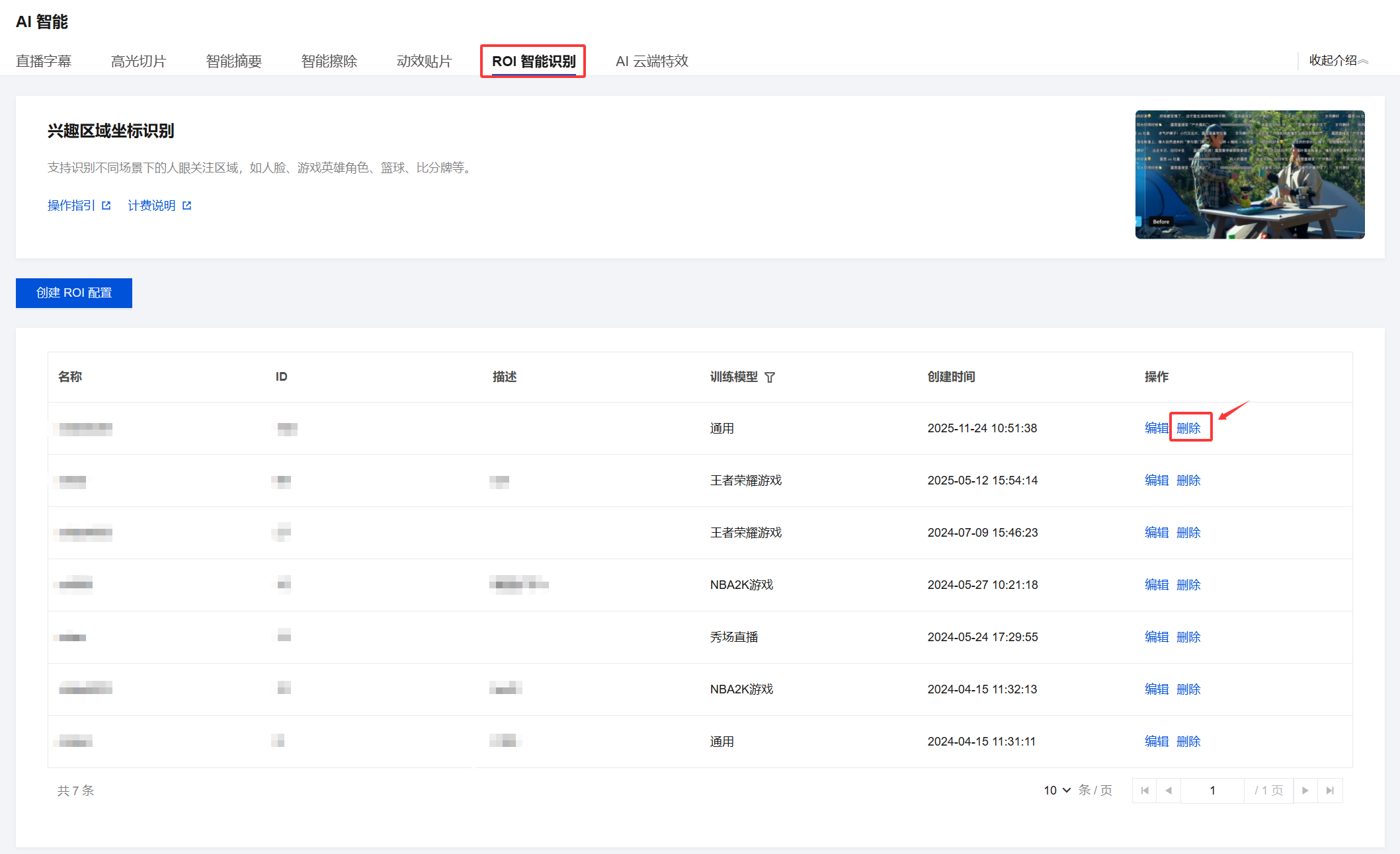Screen dimensions: 1400x854
Task: Click the previous page arrow icon
Action: pyautogui.click(x=1169, y=791)
